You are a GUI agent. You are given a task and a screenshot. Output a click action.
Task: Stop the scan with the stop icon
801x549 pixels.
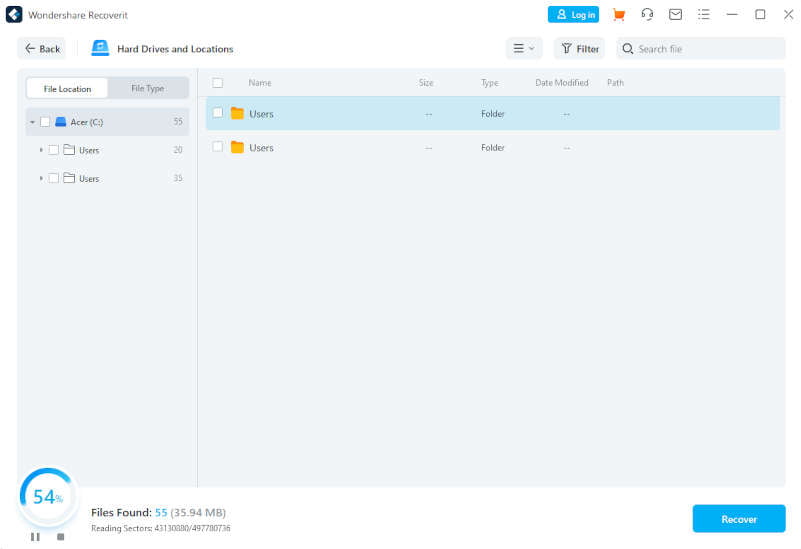60,537
